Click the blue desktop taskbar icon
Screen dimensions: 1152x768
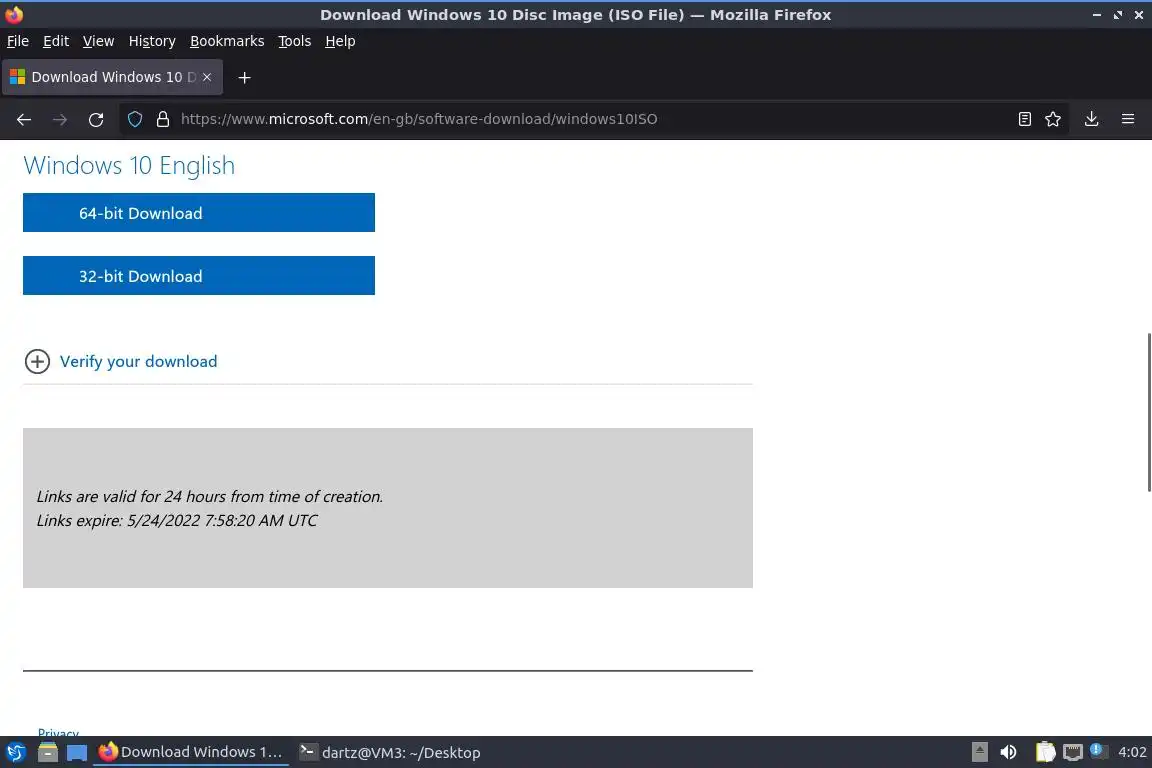pyautogui.click(x=77, y=753)
